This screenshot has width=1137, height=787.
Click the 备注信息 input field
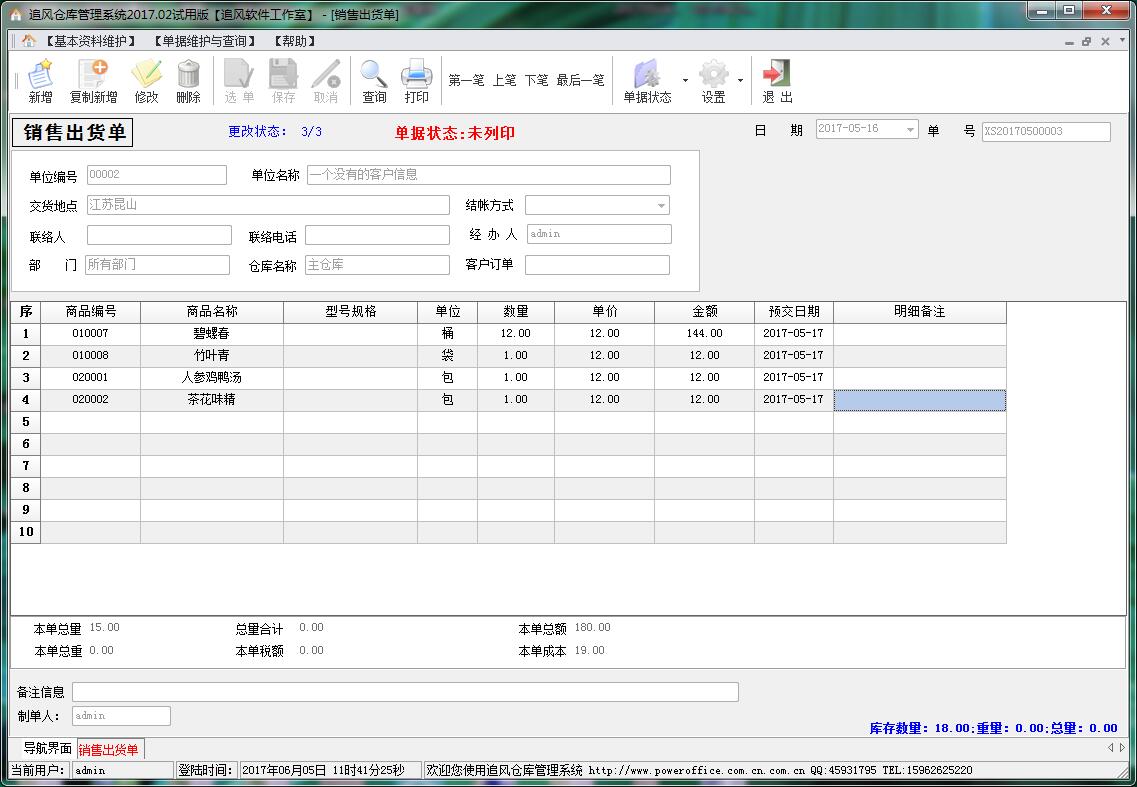pos(405,692)
